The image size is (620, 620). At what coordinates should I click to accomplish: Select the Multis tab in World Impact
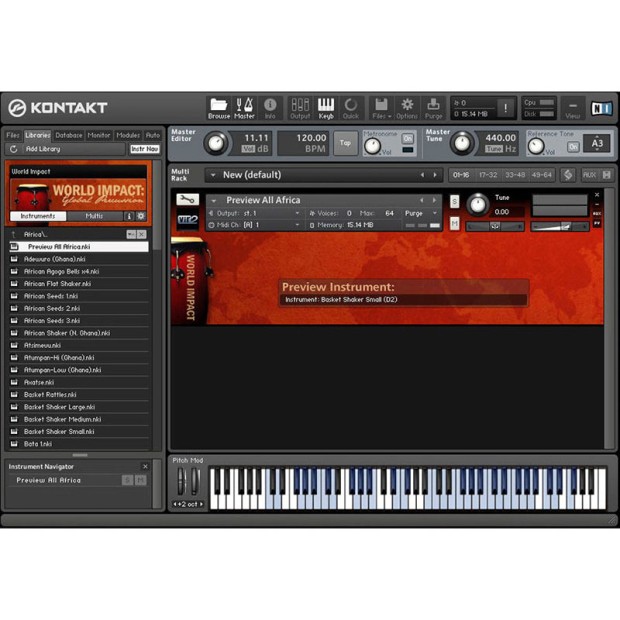tap(94, 216)
